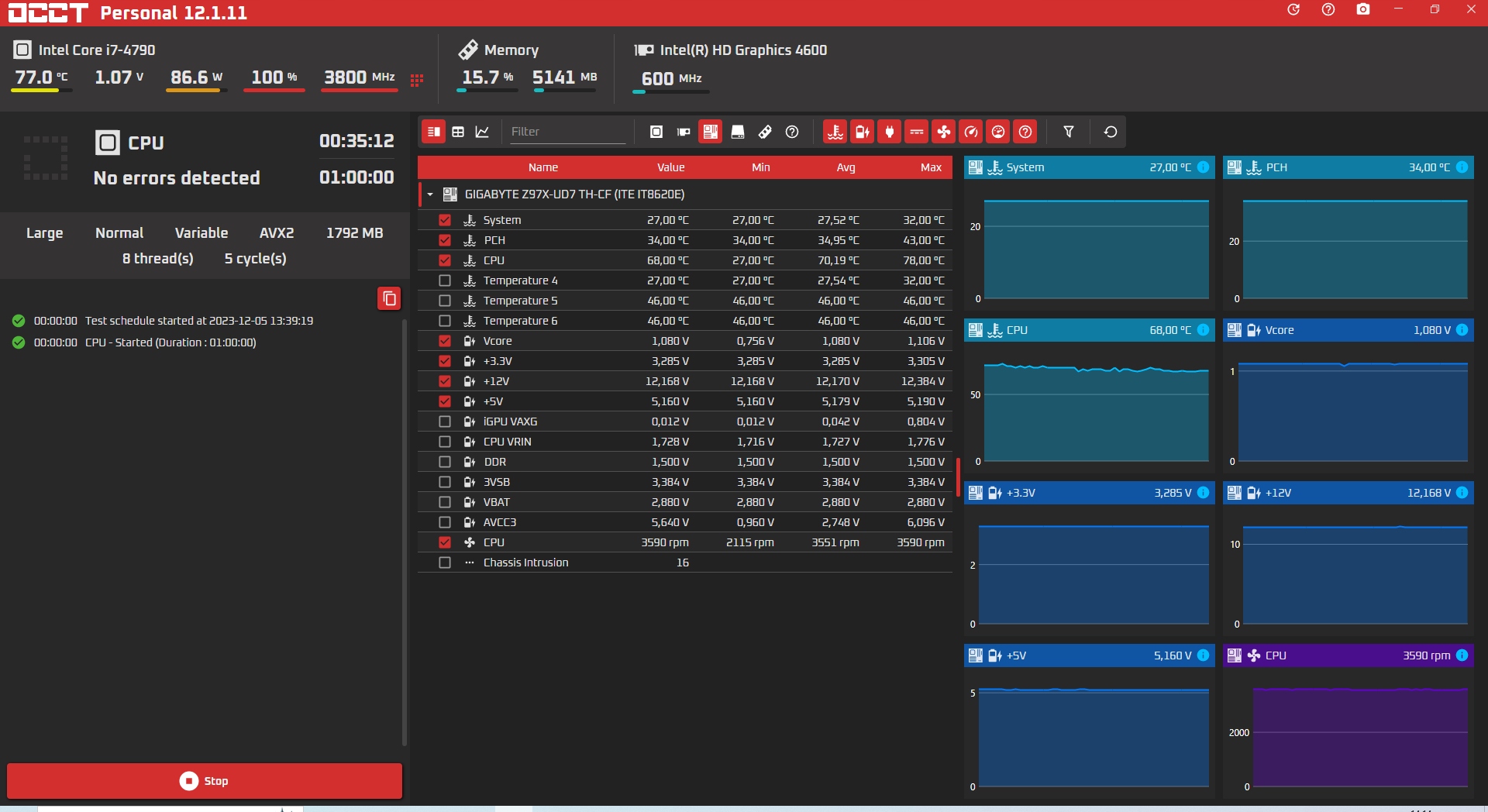Switch to the graph-only view icon

(482, 132)
